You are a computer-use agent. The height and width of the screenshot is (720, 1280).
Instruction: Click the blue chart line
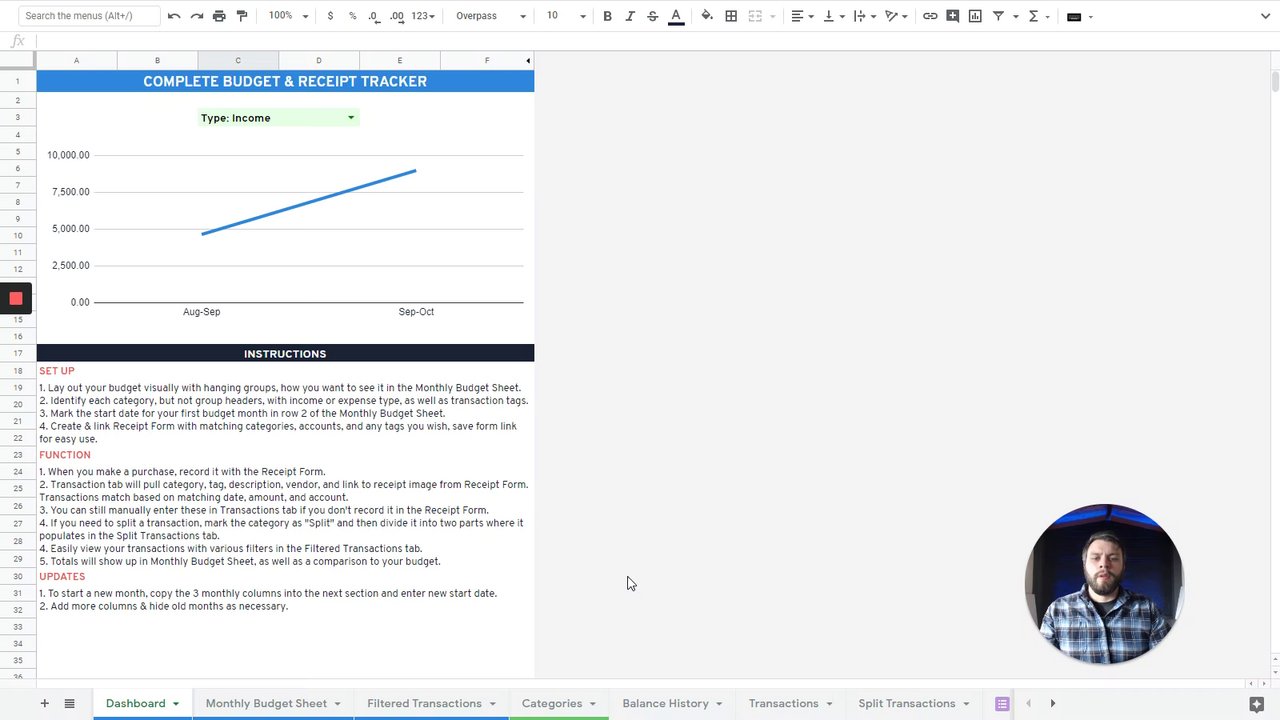coord(309,202)
